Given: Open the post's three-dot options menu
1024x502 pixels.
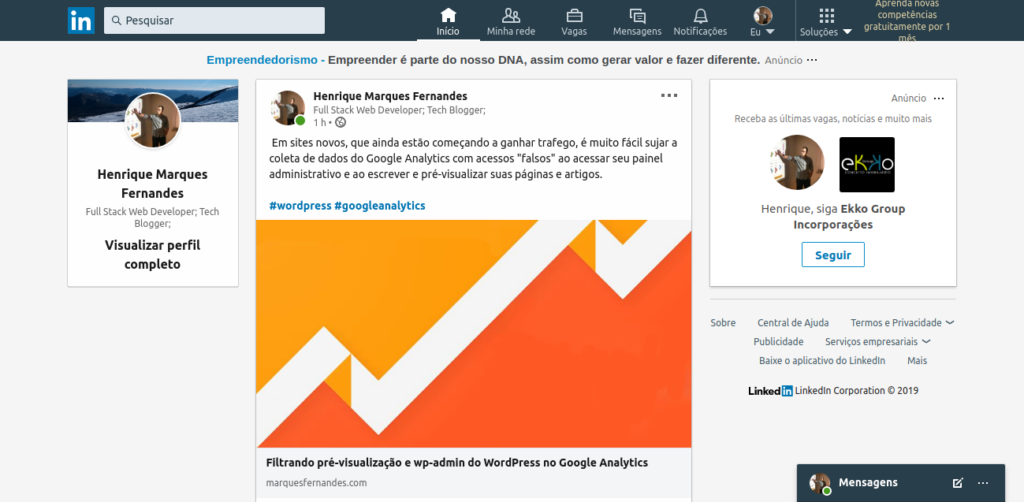Looking at the screenshot, I should [669, 95].
